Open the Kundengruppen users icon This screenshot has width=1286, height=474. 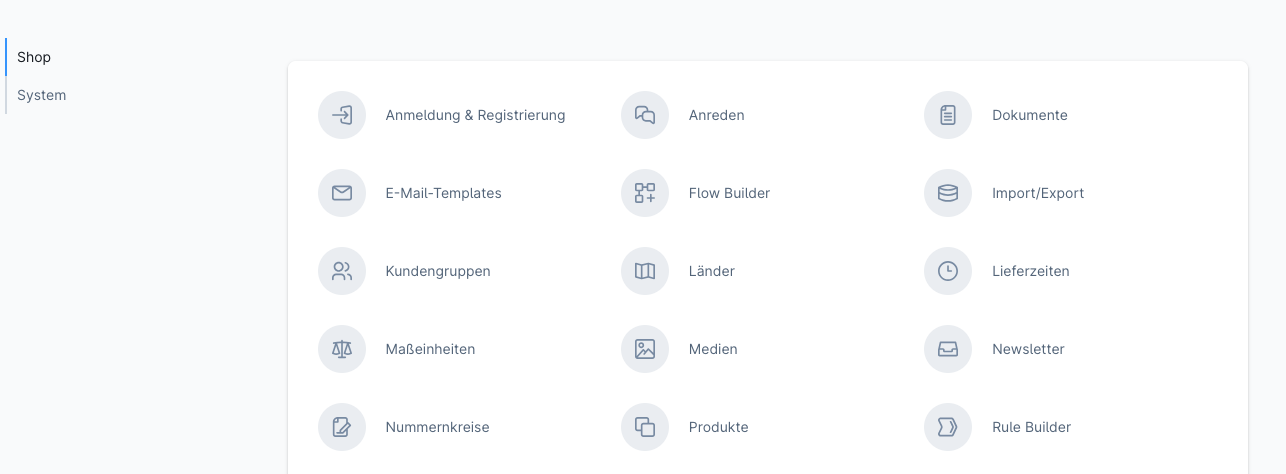pyautogui.click(x=342, y=271)
